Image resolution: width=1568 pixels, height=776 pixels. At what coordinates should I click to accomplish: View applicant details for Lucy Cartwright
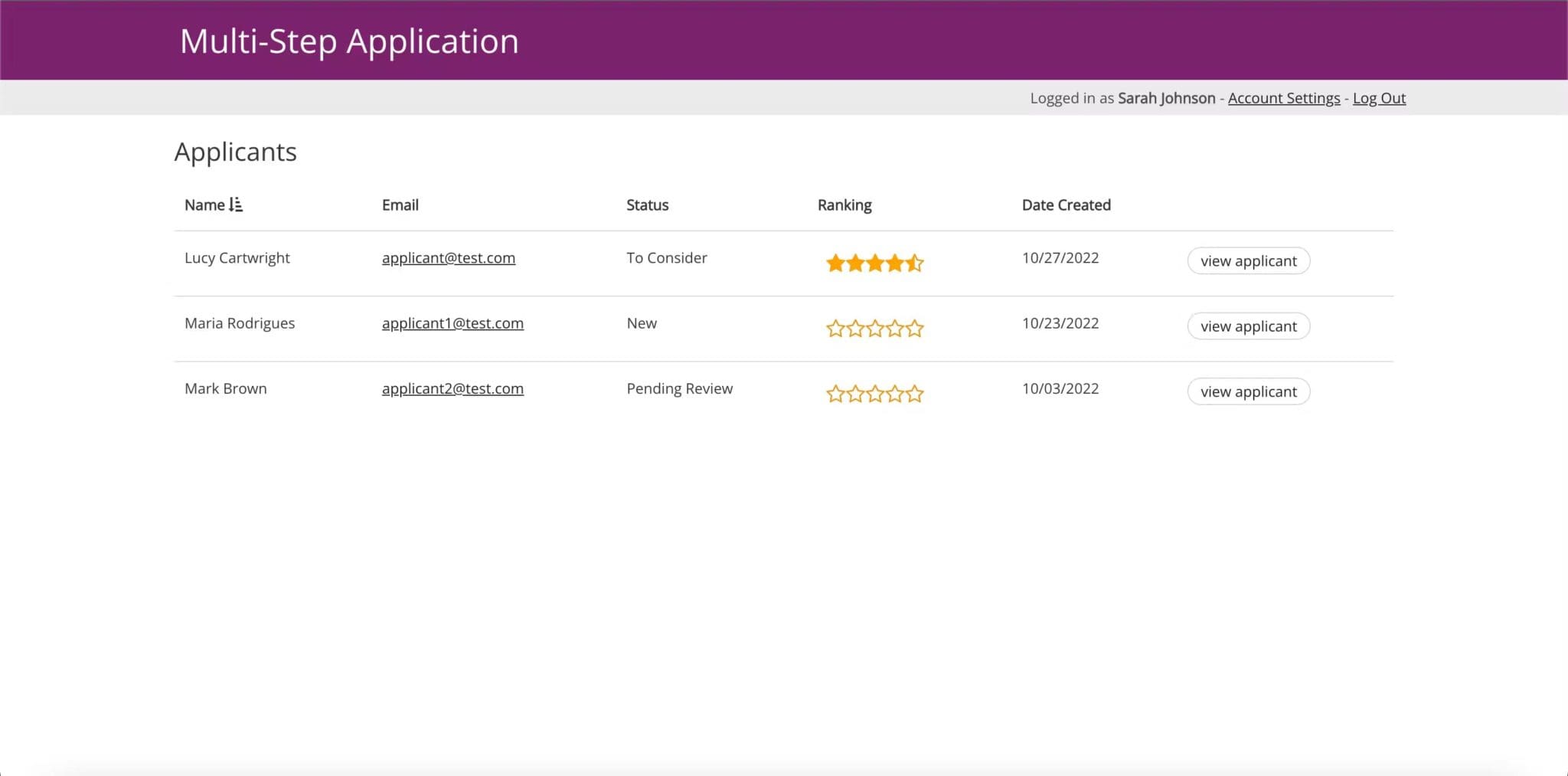point(1247,260)
